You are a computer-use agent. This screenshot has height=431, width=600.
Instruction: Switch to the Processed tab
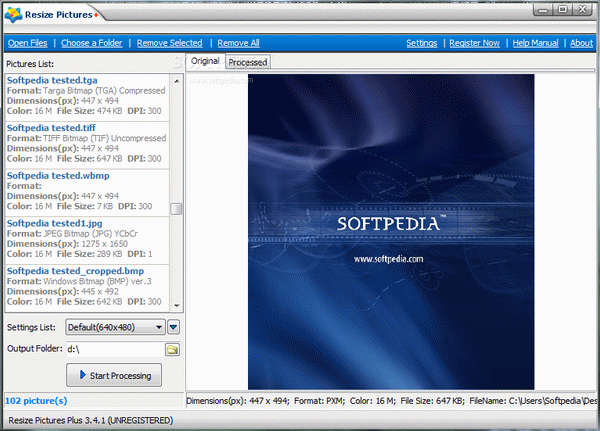click(248, 62)
